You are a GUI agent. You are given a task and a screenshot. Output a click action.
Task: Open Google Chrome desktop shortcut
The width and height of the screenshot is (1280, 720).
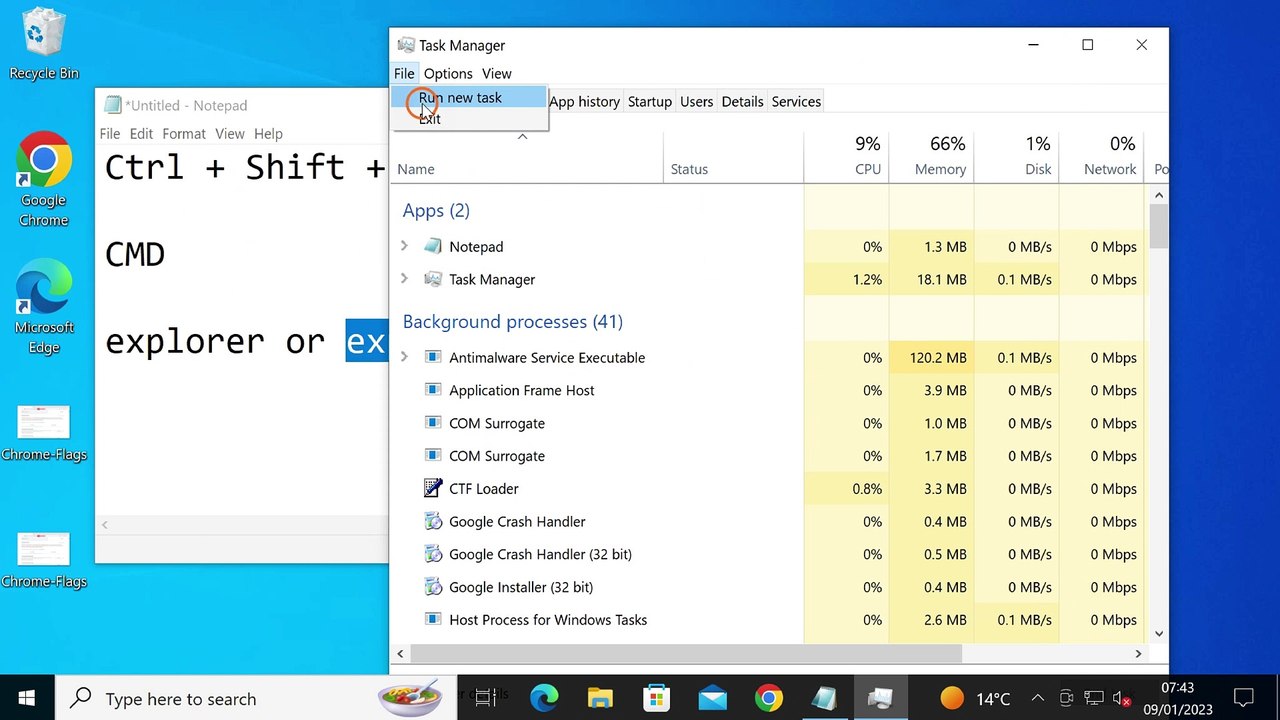pyautogui.click(x=43, y=178)
